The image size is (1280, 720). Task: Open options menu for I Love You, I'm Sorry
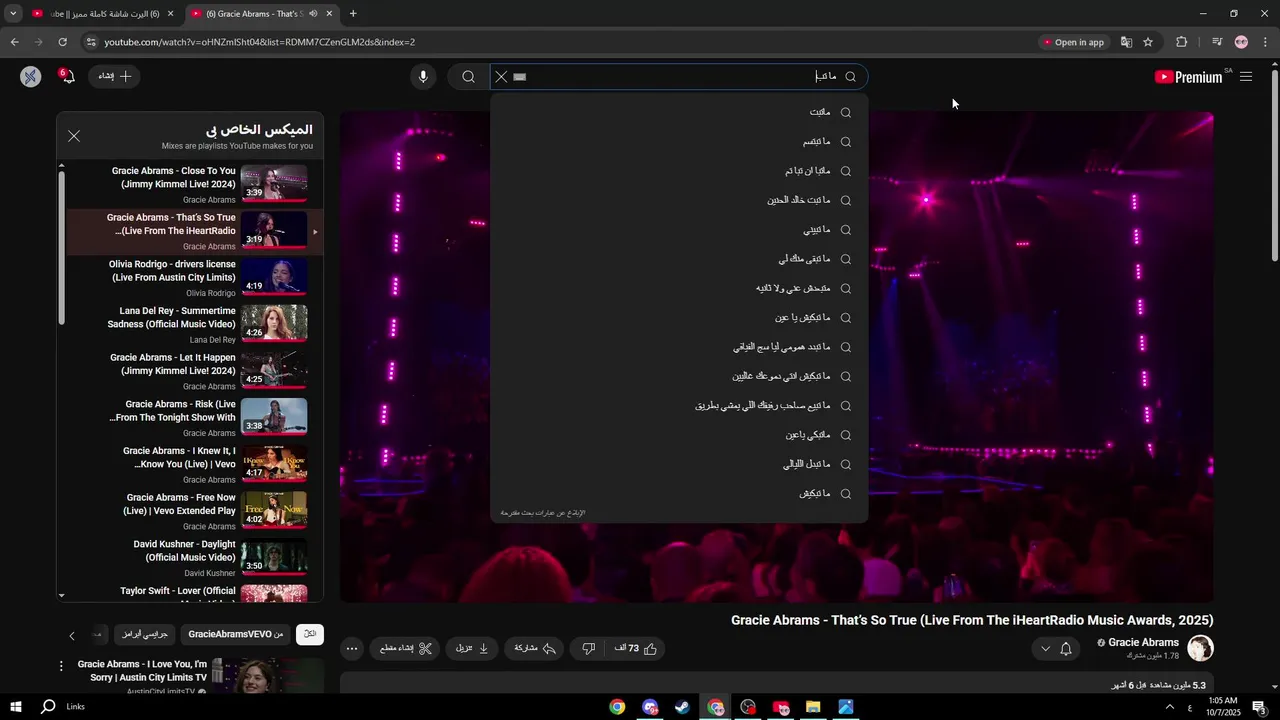coord(61,666)
